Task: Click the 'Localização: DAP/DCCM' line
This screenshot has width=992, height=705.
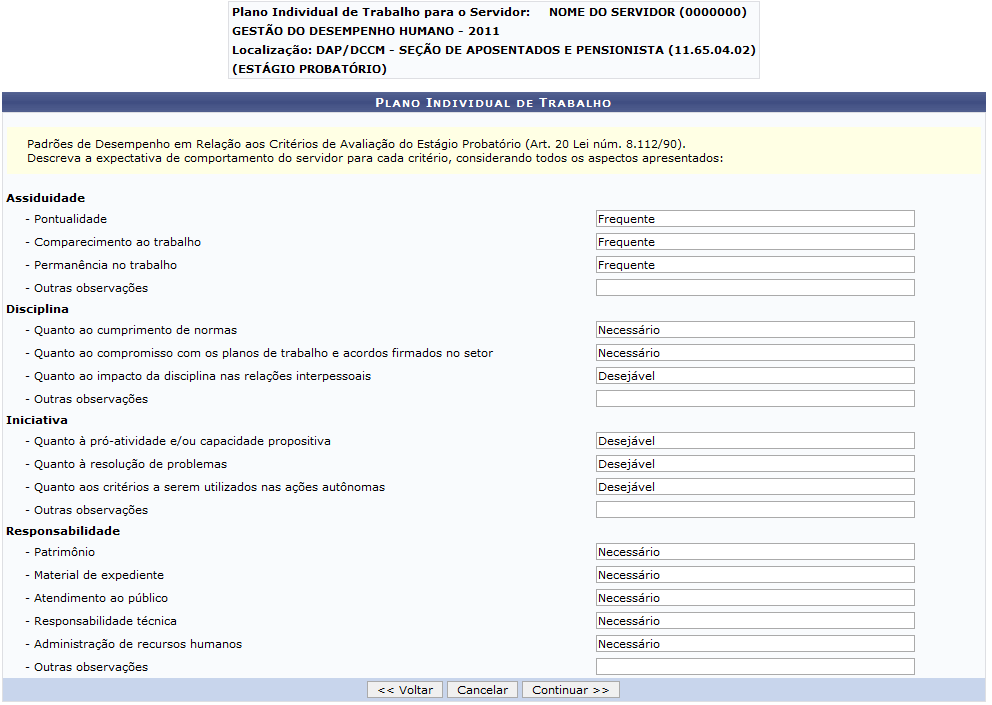Action: pyautogui.click(x=493, y=50)
